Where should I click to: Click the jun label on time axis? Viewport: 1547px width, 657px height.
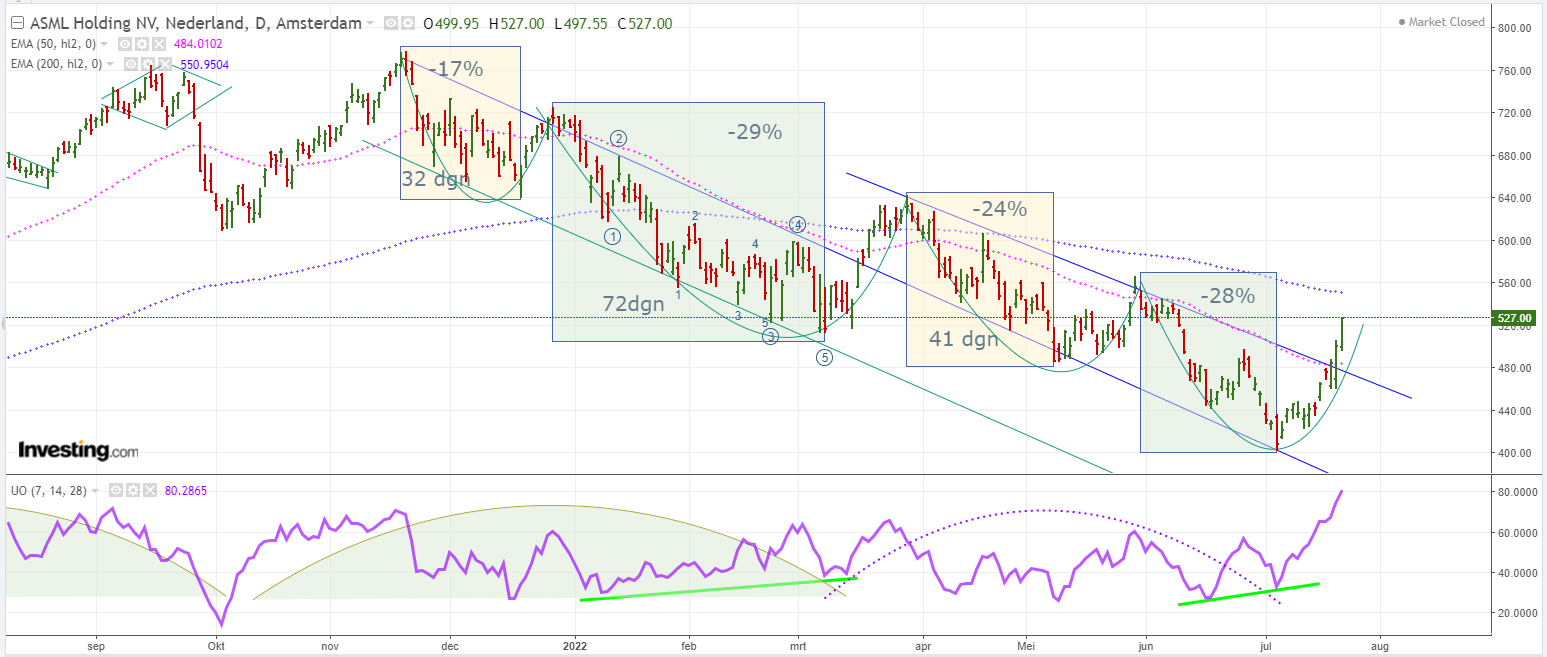[x=1146, y=647]
